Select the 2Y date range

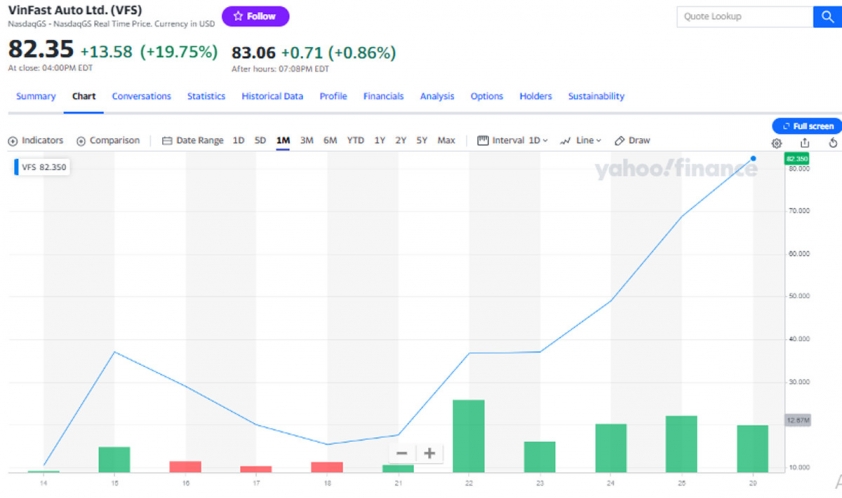(401, 140)
